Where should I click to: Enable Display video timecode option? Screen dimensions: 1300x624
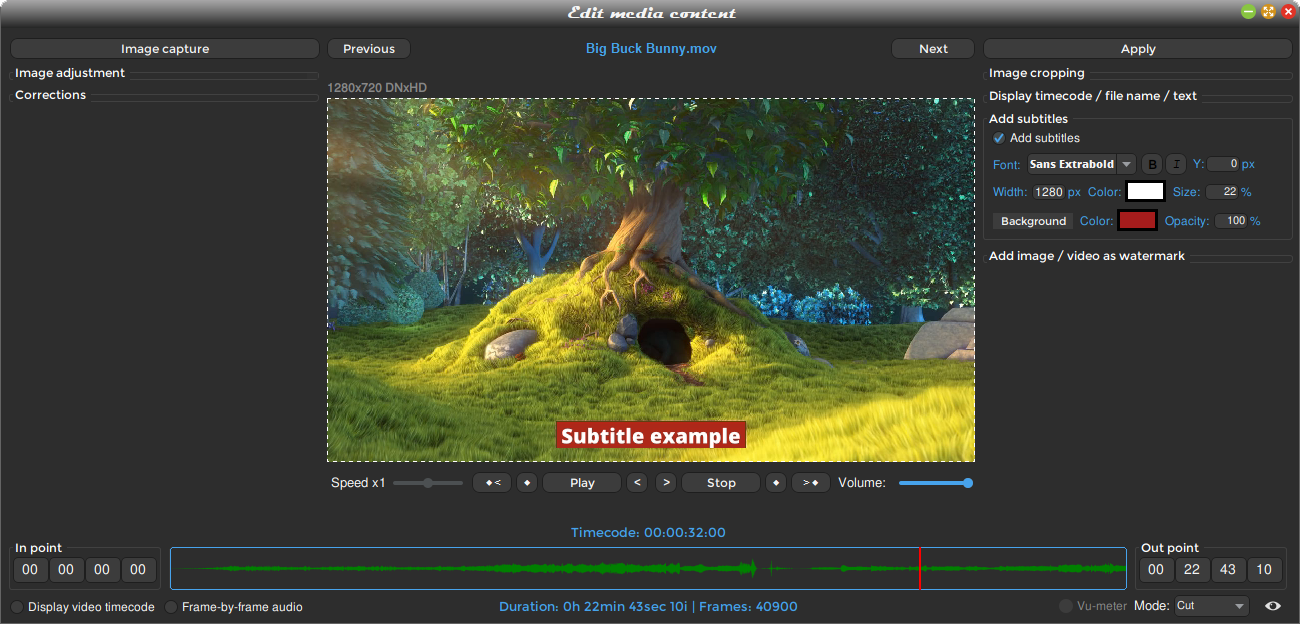pos(18,607)
